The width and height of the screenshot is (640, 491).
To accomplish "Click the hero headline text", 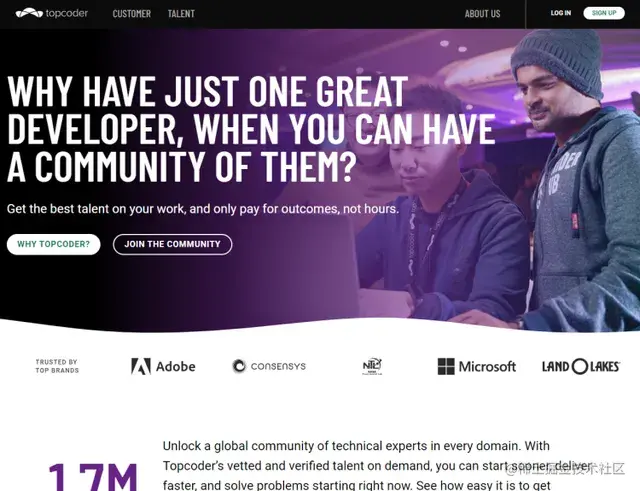I will (x=251, y=129).
